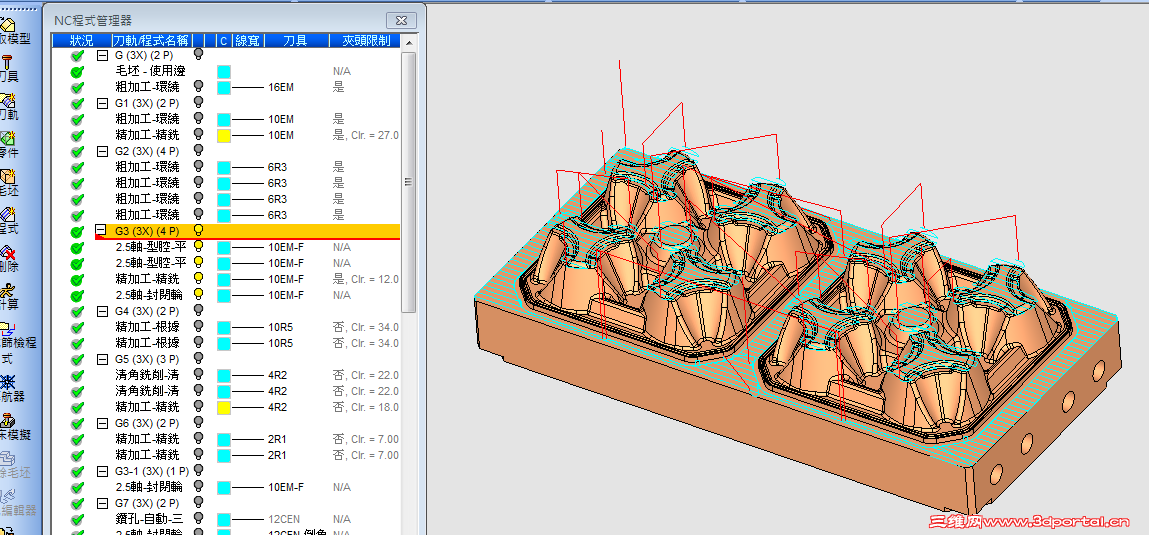Image resolution: width=1149 pixels, height=535 pixels.
Task: Run the calculate (計算) sidebar tool
Action: point(9,297)
